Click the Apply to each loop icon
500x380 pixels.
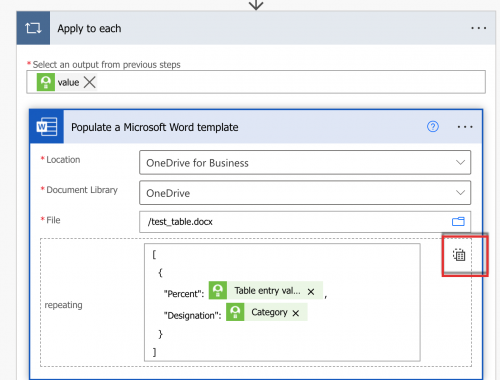(x=33, y=28)
